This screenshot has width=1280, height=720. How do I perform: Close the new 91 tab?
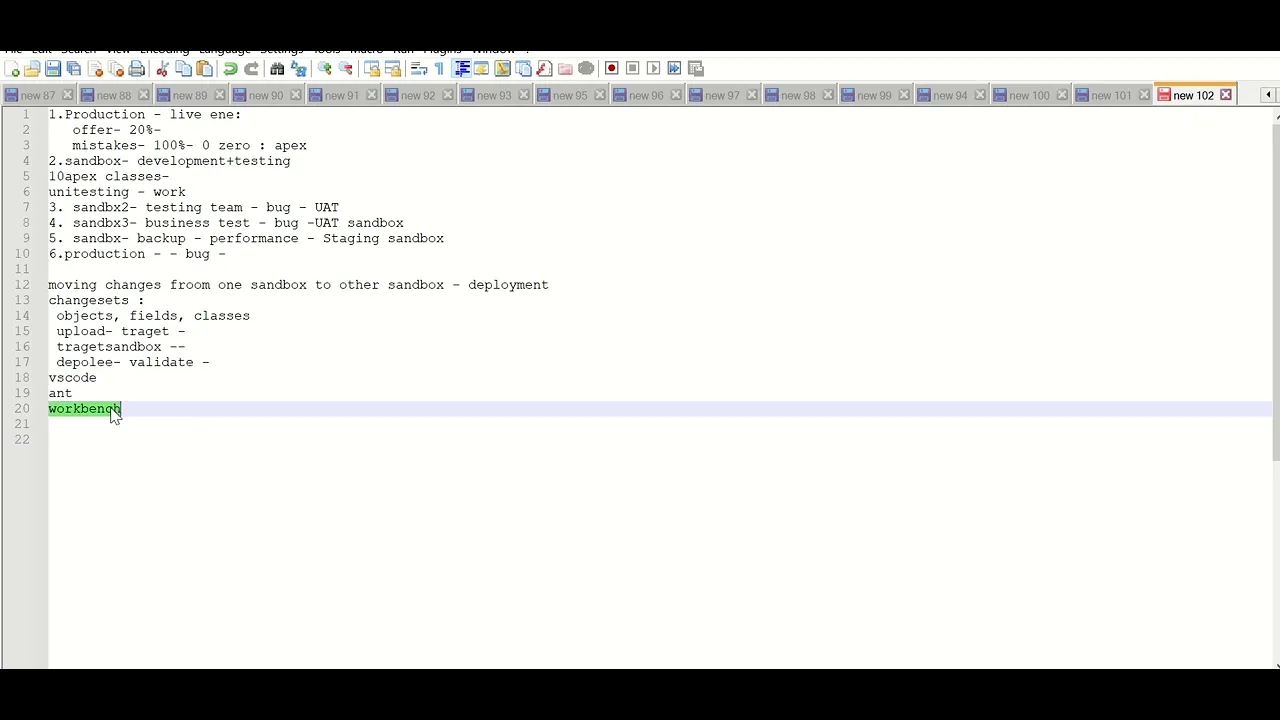(x=371, y=95)
